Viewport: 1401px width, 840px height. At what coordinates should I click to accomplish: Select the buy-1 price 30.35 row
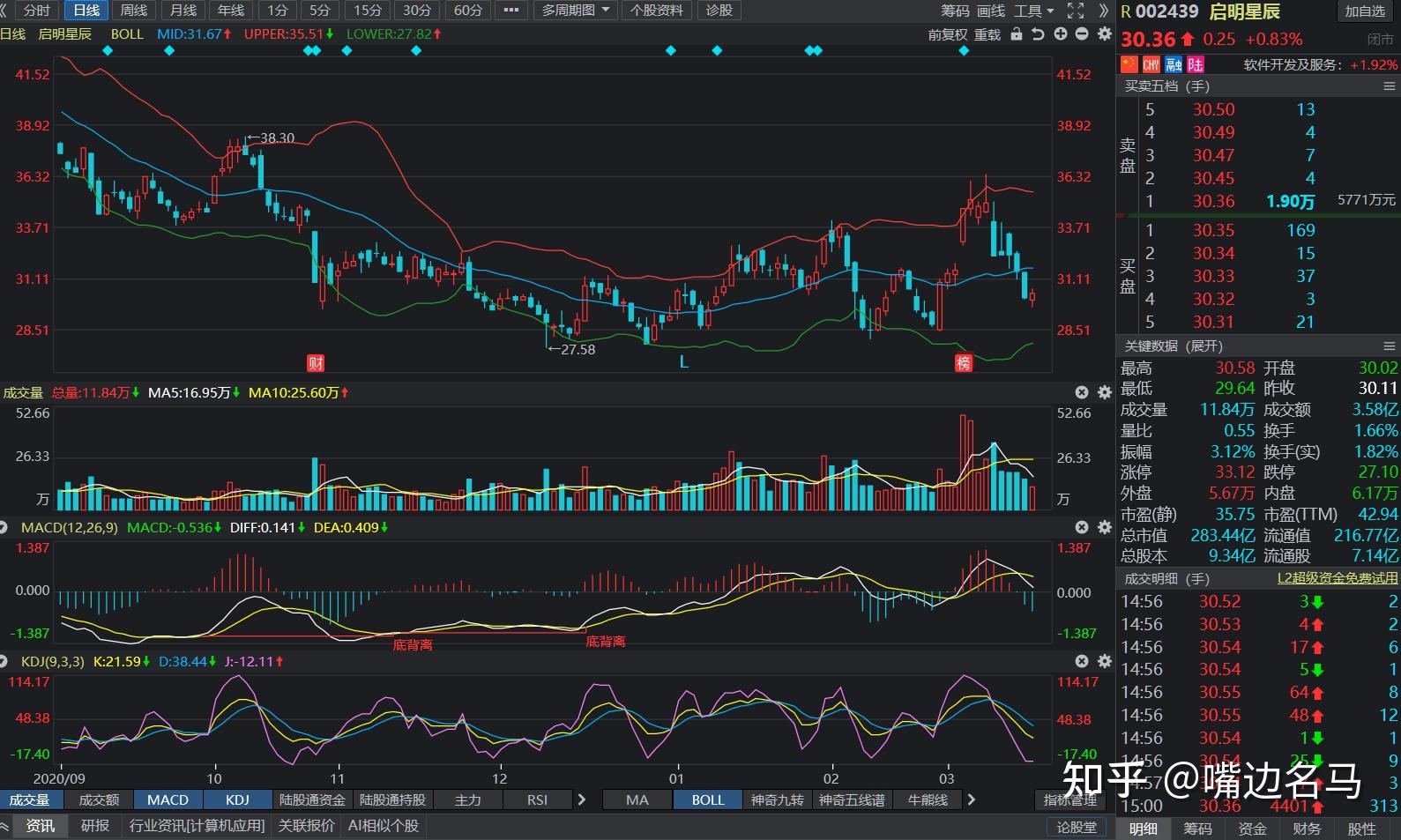click(x=1259, y=230)
